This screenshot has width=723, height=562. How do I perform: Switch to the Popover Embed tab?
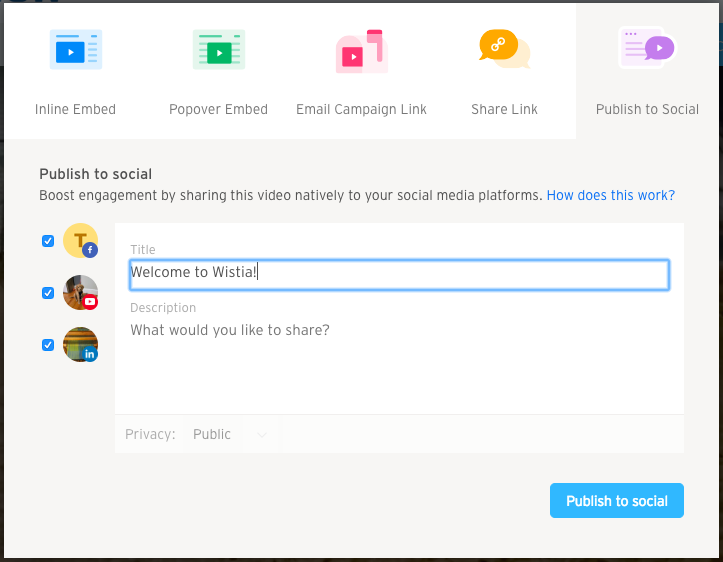[x=219, y=71]
